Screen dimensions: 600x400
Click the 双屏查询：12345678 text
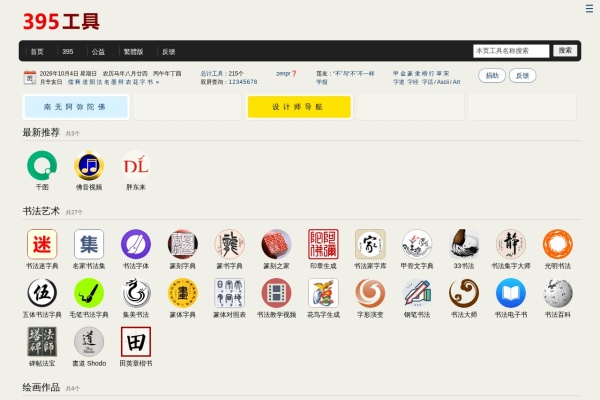coord(229,82)
